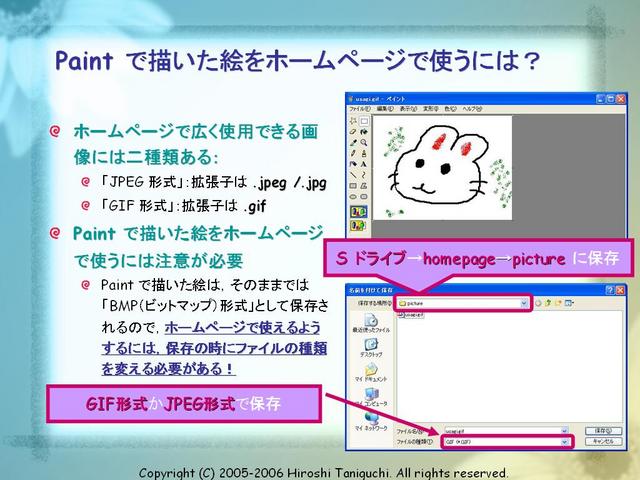Open マイ コンピュータ in save dialog sidebar

[x=371, y=397]
